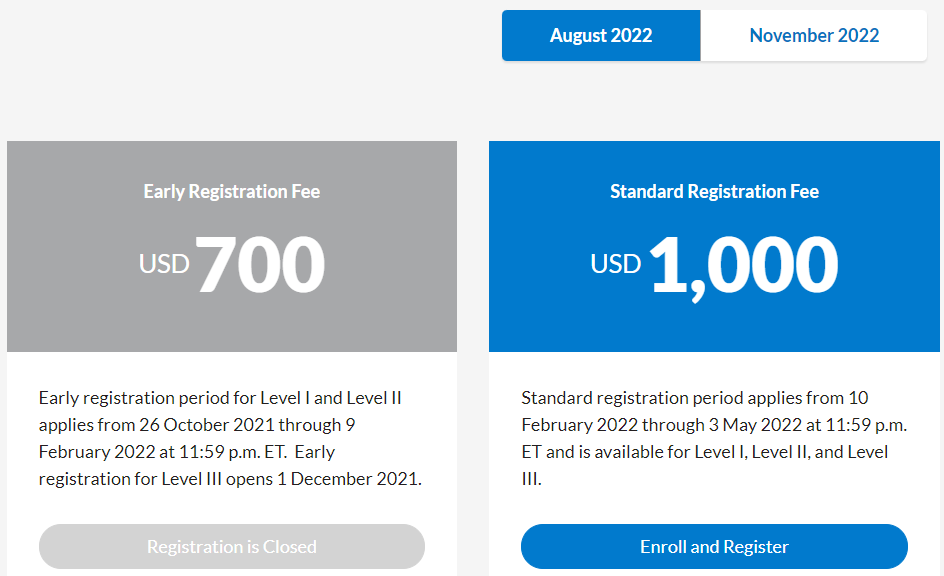Click the USD label beside 700
Screen dimensions: 944x576
(x=164, y=264)
